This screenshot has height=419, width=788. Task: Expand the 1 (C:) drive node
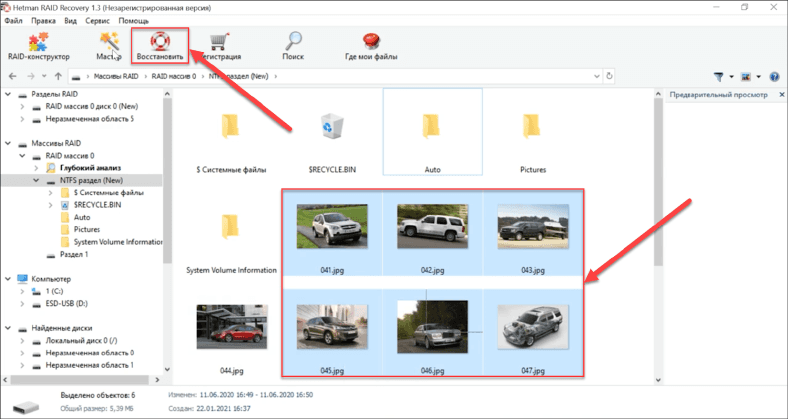22,291
